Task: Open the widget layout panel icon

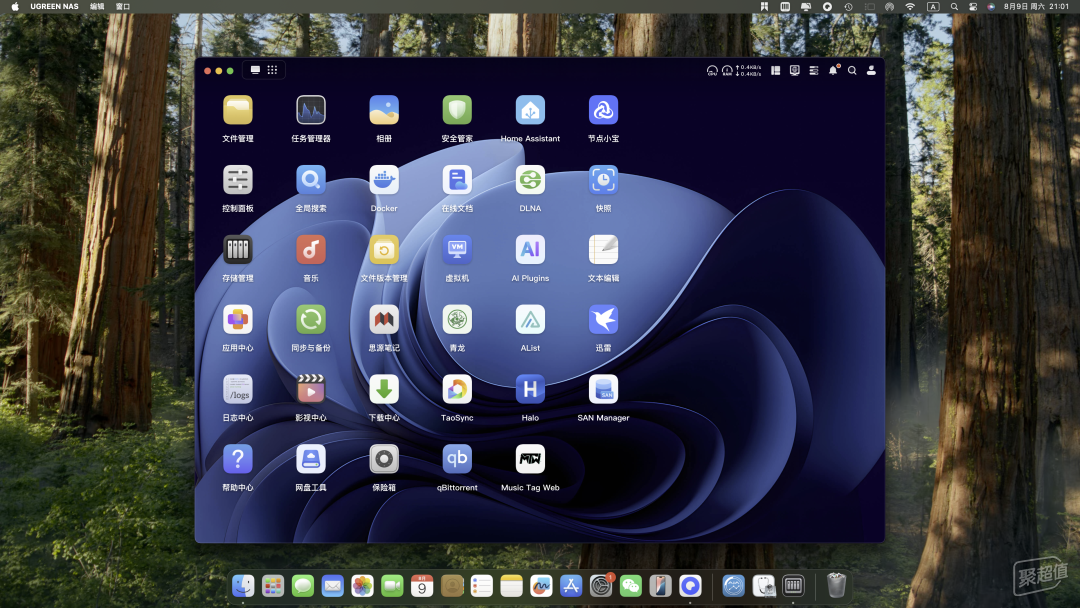Action: [776, 70]
